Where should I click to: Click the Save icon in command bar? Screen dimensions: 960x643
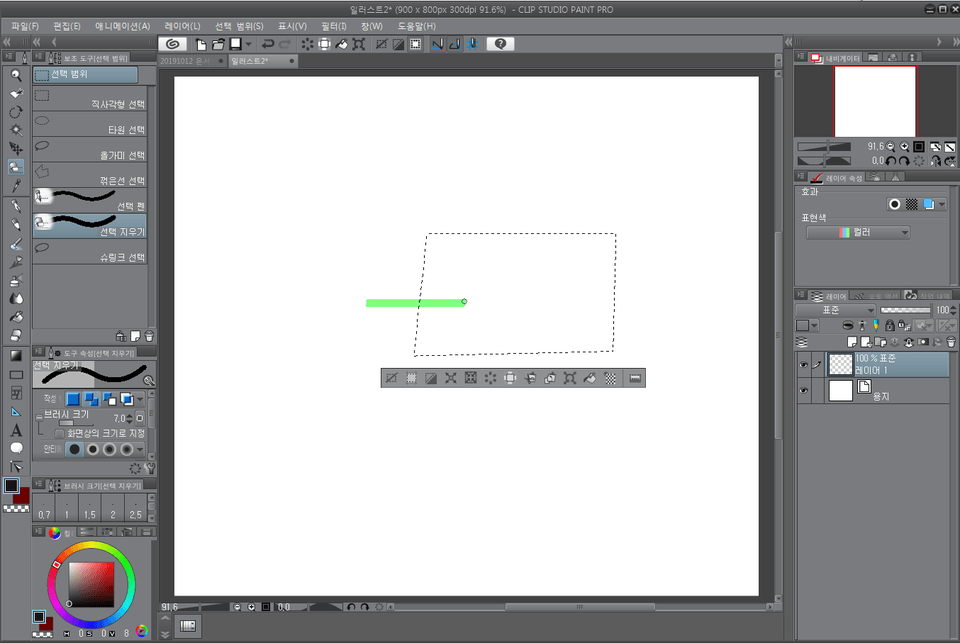(235, 44)
